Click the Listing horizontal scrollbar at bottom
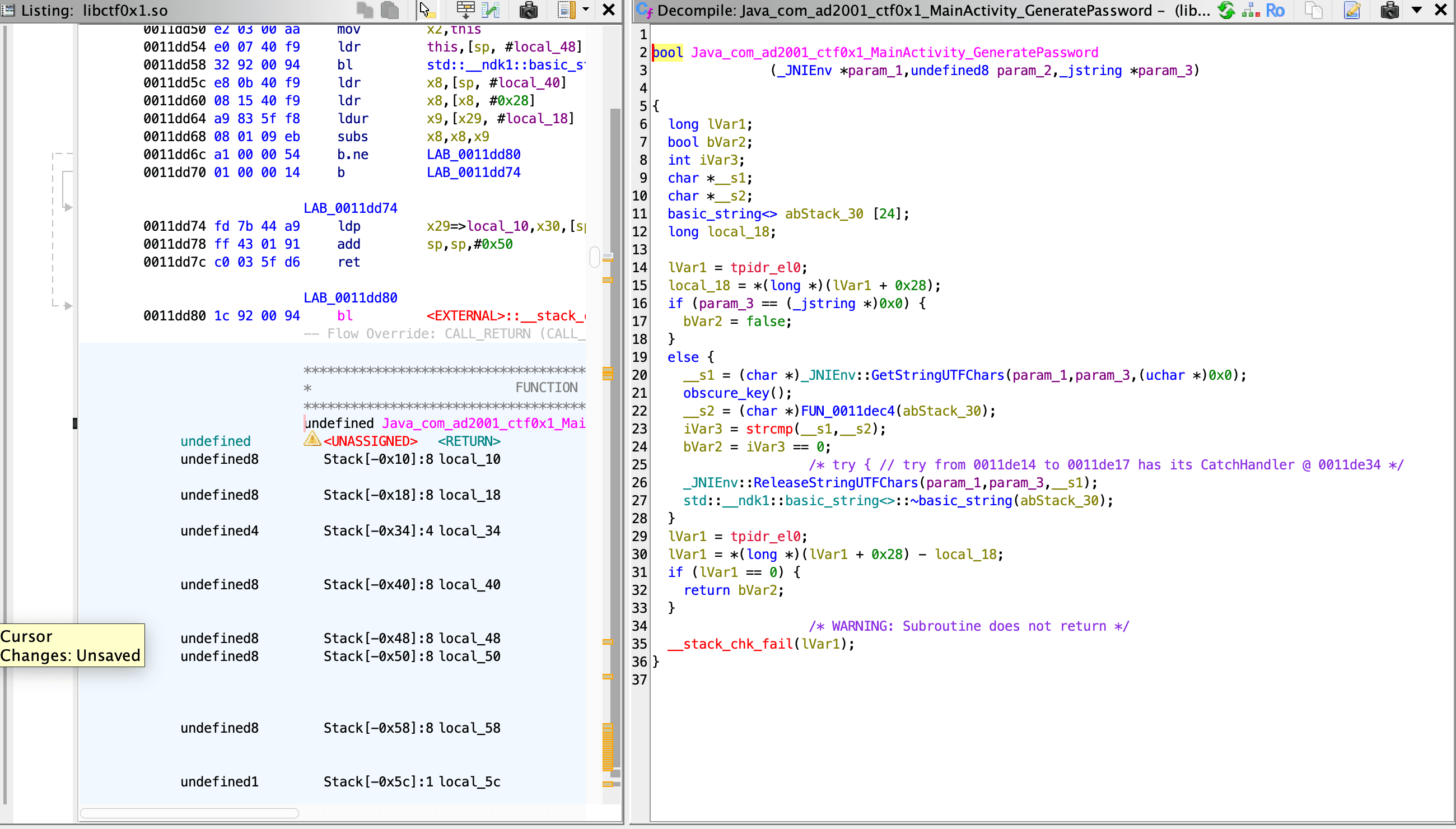 coord(189,813)
